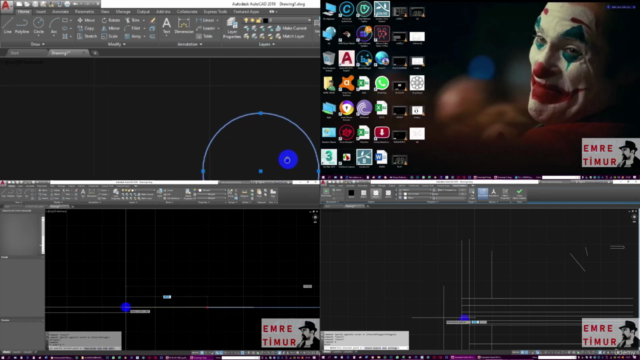Activate the Mirror command

point(111,28)
